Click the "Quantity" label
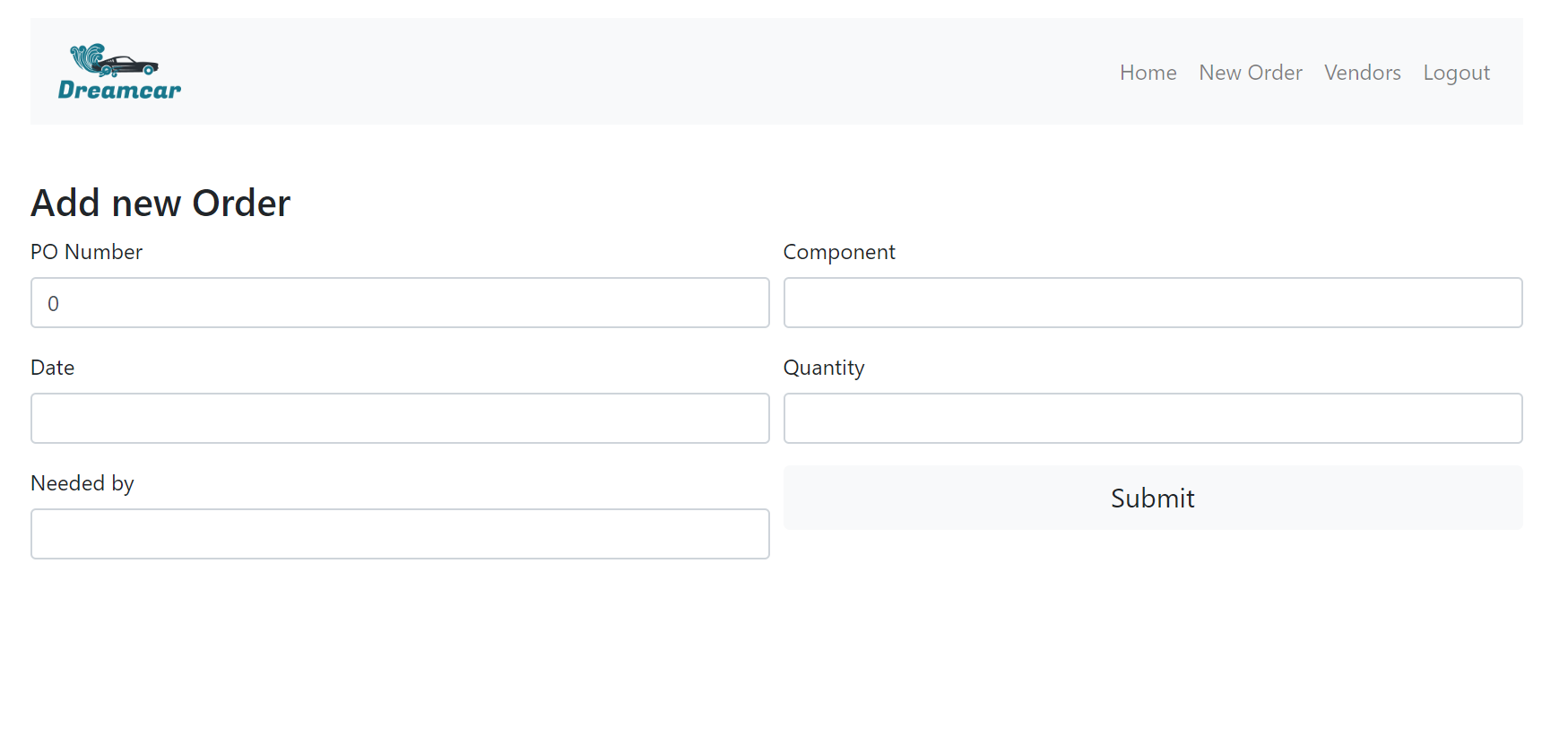The height and width of the screenshot is (737, 1568). [x=824, y=368]
